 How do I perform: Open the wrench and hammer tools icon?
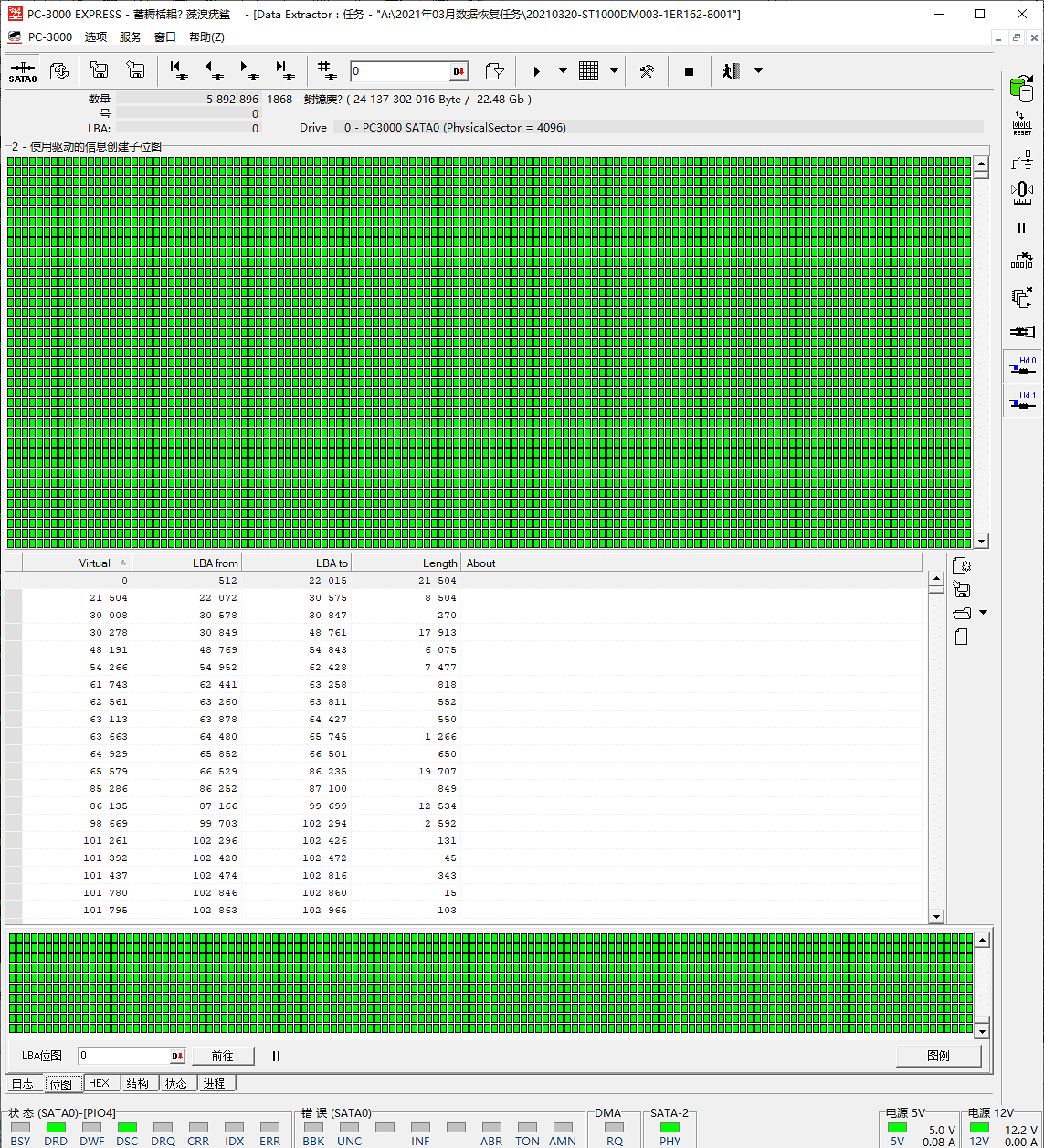(x=647, y=71)
